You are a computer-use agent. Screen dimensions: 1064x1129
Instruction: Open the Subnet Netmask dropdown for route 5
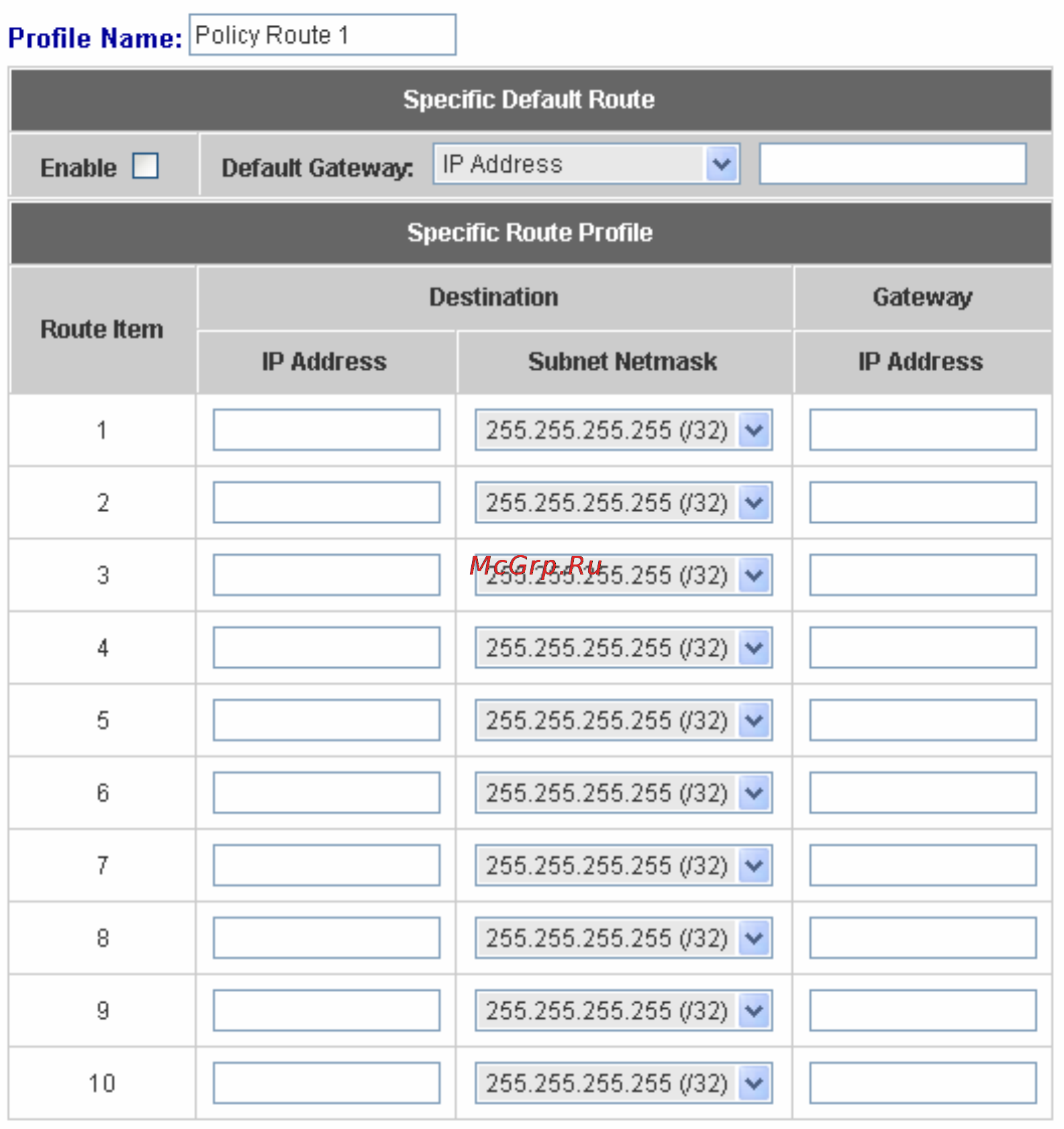point(624,720)
